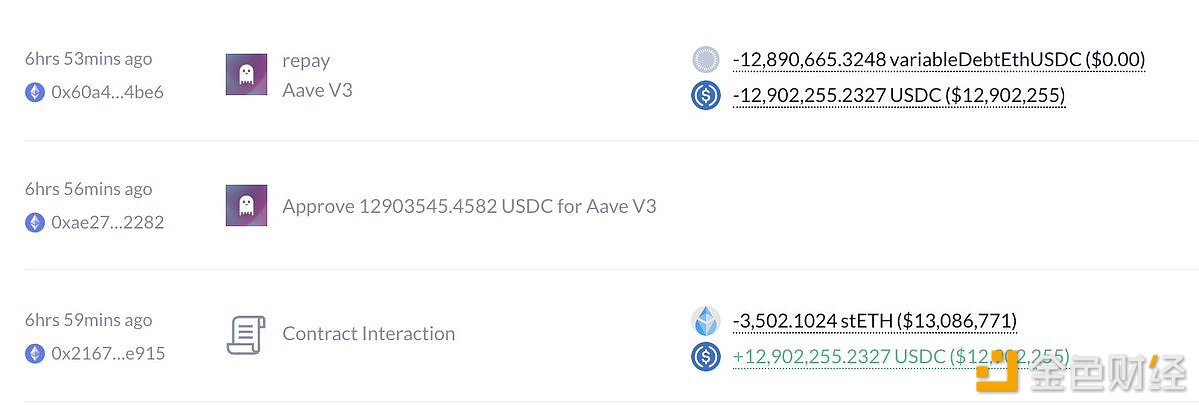Open transaction hash 0xae27...2282
The width and height of the screenshot is (1199, 405).
pyautogui.click(x=107, y=222)
